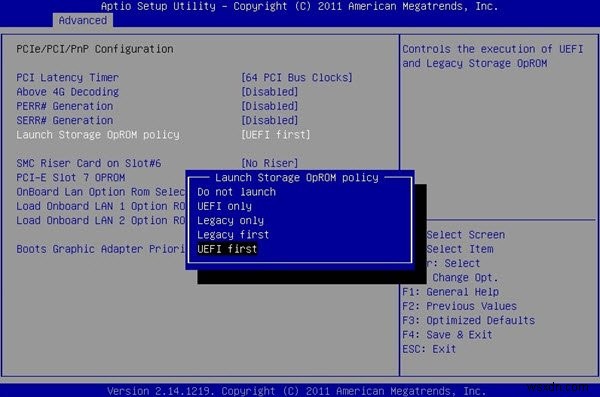Open the Advanced tab

tap(83, 20)
